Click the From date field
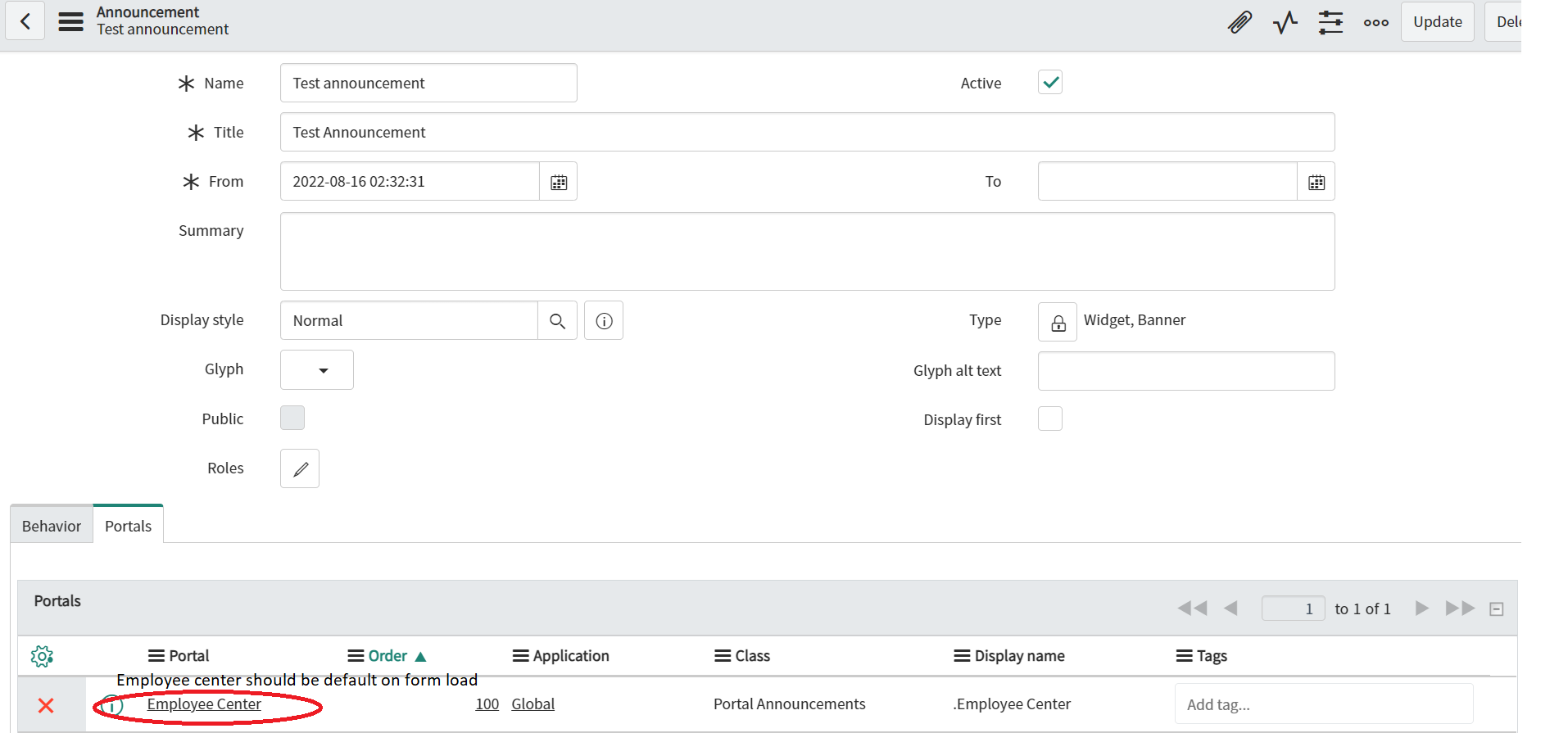Screen dimensions: 1568x733 coord(410,182)
